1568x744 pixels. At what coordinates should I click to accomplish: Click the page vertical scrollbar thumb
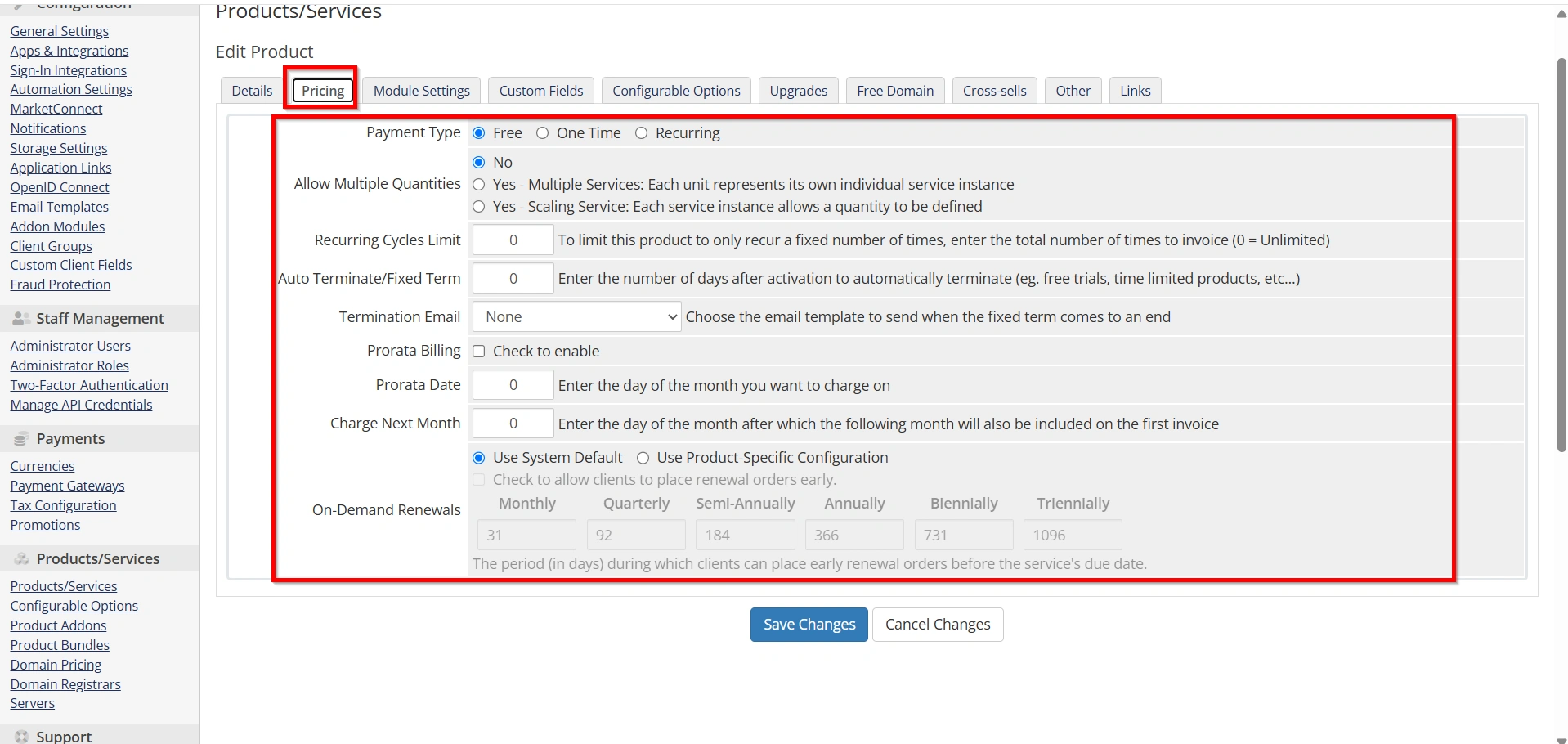pos(1561,253)
